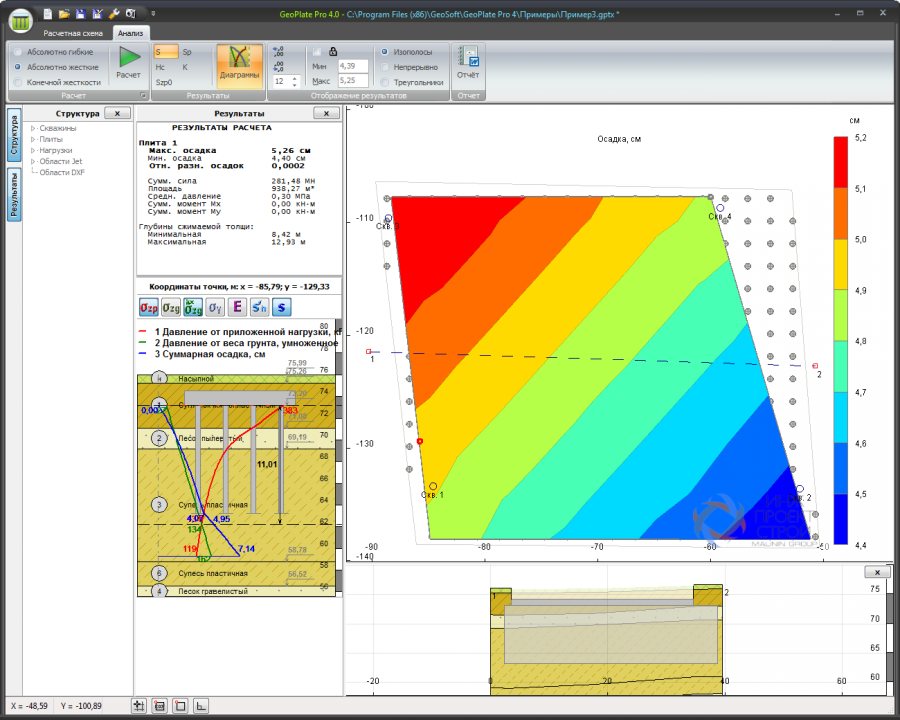
Task: Switch to the Расчетная схема tab
Action: [73, 33]
